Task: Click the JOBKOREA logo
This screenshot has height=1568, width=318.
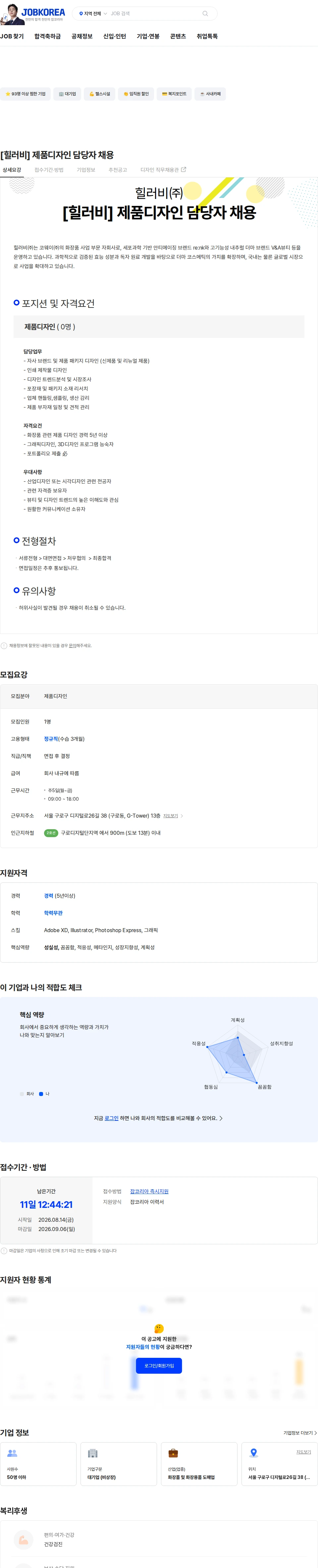Action: click(43, 13)
